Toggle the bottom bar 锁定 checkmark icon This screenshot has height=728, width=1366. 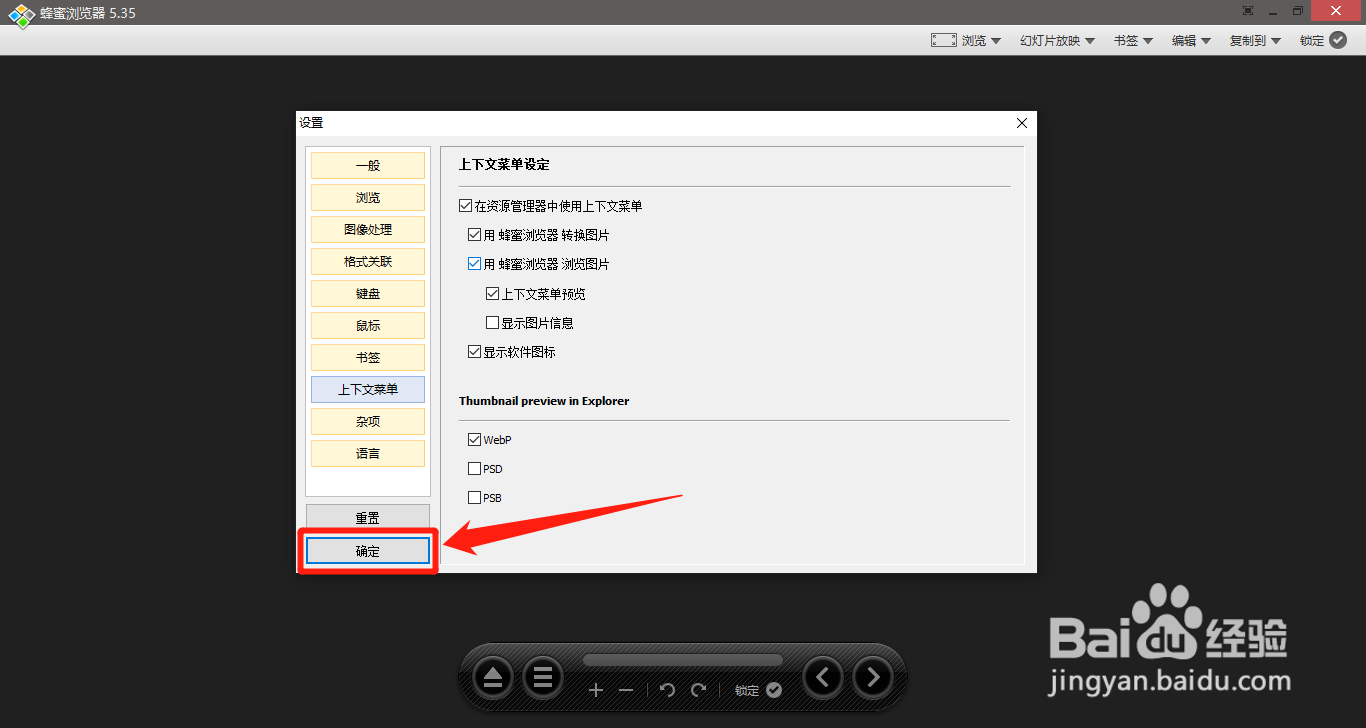[x=774, y=690]
